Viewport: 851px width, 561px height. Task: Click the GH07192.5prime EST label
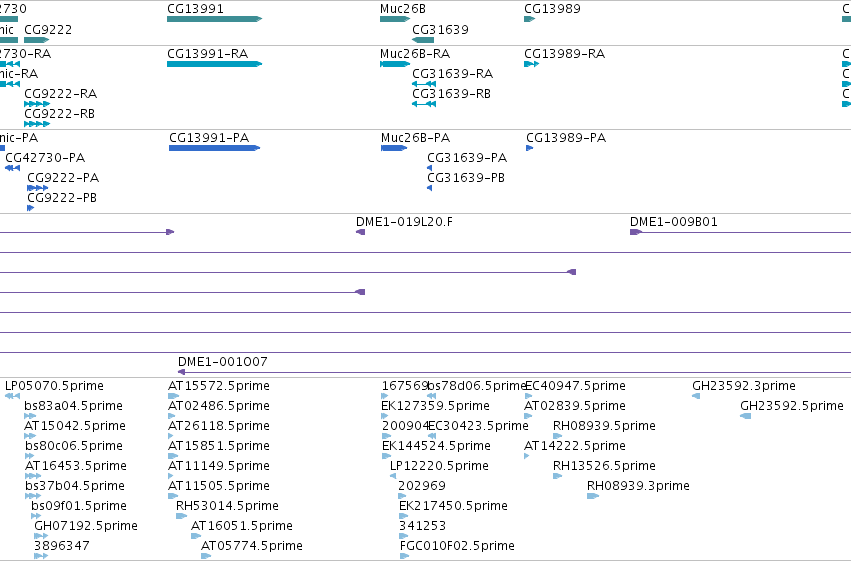[x=86, y=526]
